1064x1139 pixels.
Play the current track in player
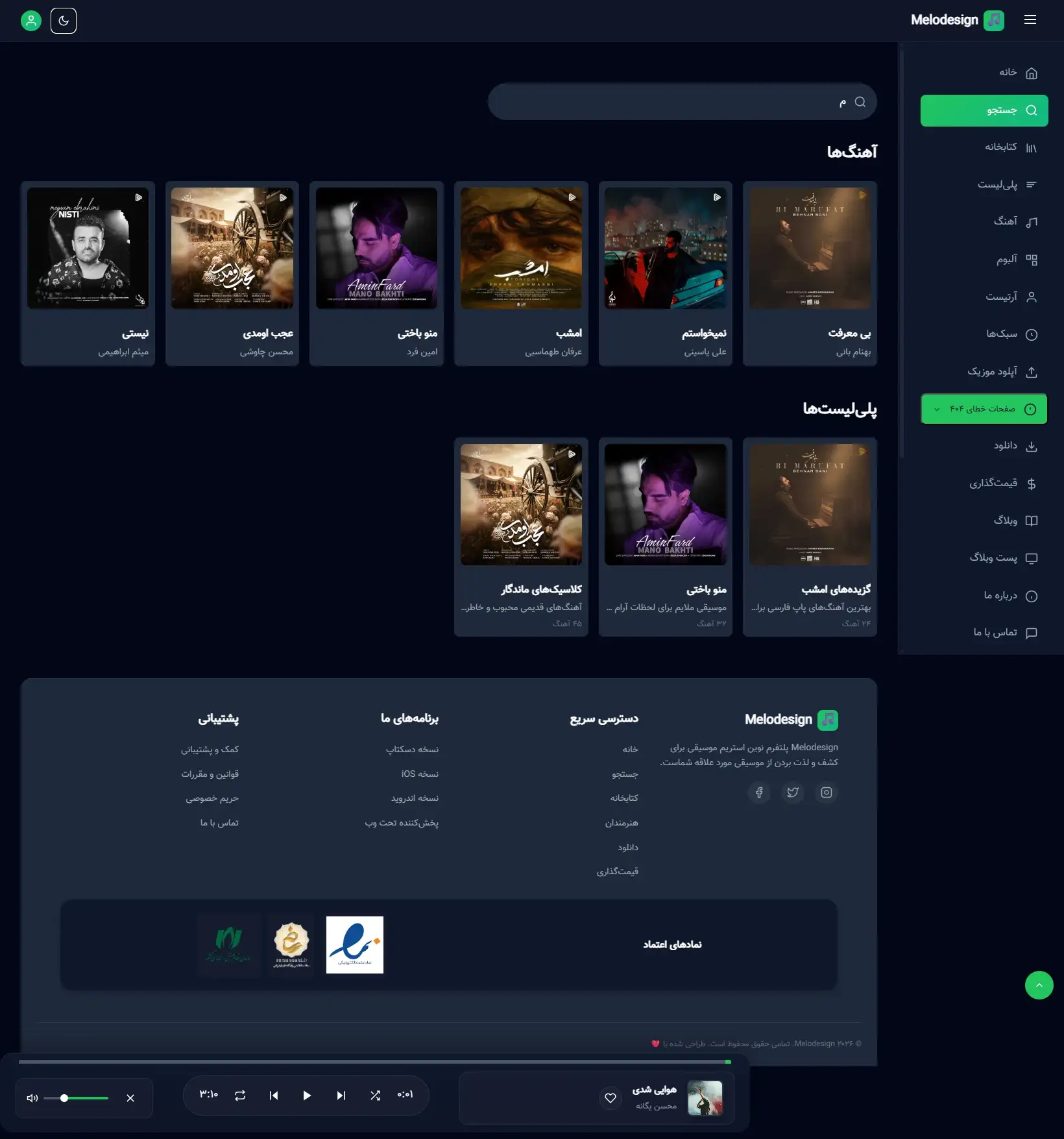307,1096
